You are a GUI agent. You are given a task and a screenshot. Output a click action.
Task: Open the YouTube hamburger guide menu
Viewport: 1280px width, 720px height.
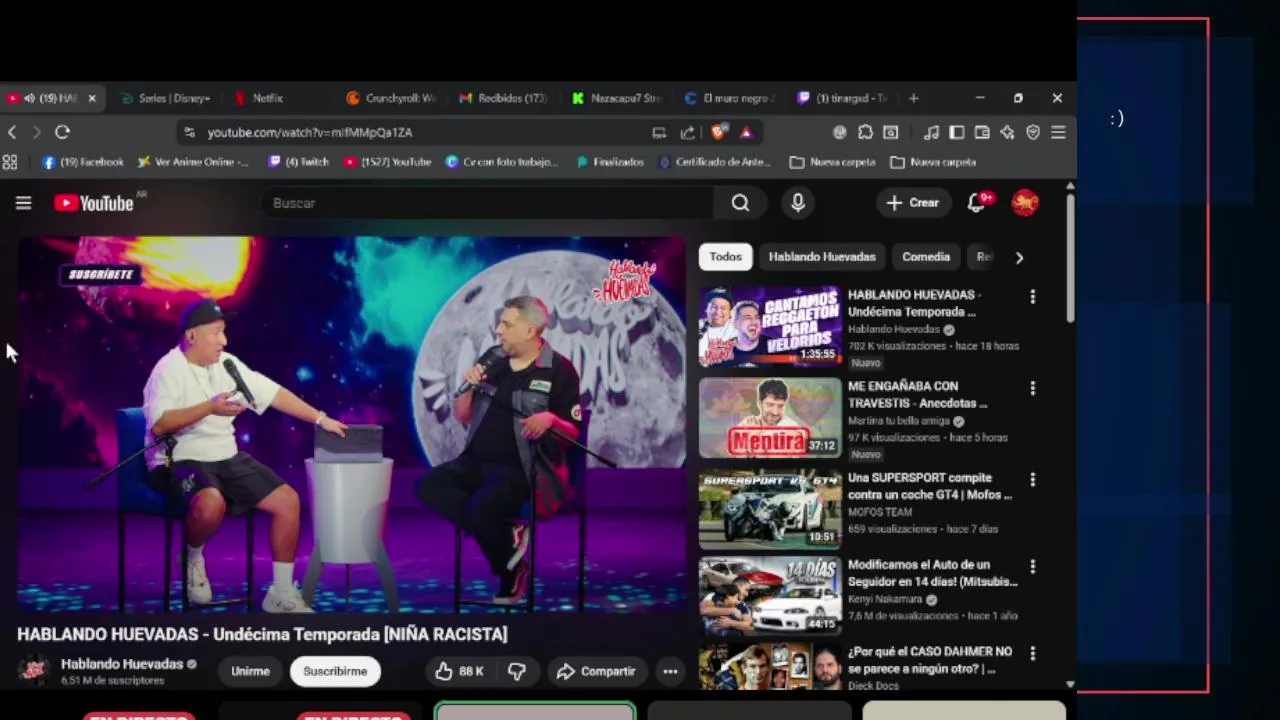point(23,203)
